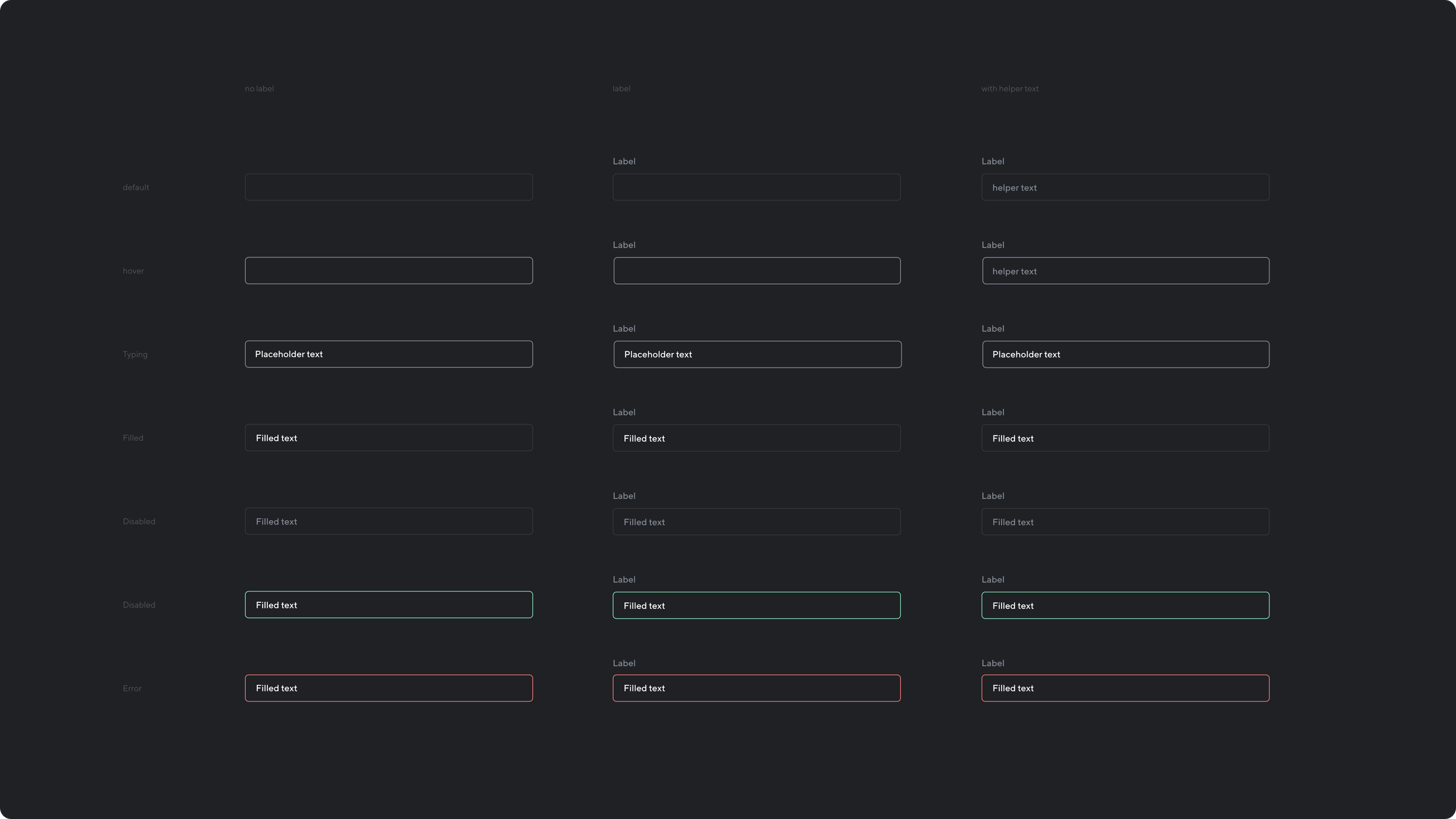This screenshot has width=1456, height=819.
Task: Click the gray disabled Filled text field in the label column
Action: [756, 522]
